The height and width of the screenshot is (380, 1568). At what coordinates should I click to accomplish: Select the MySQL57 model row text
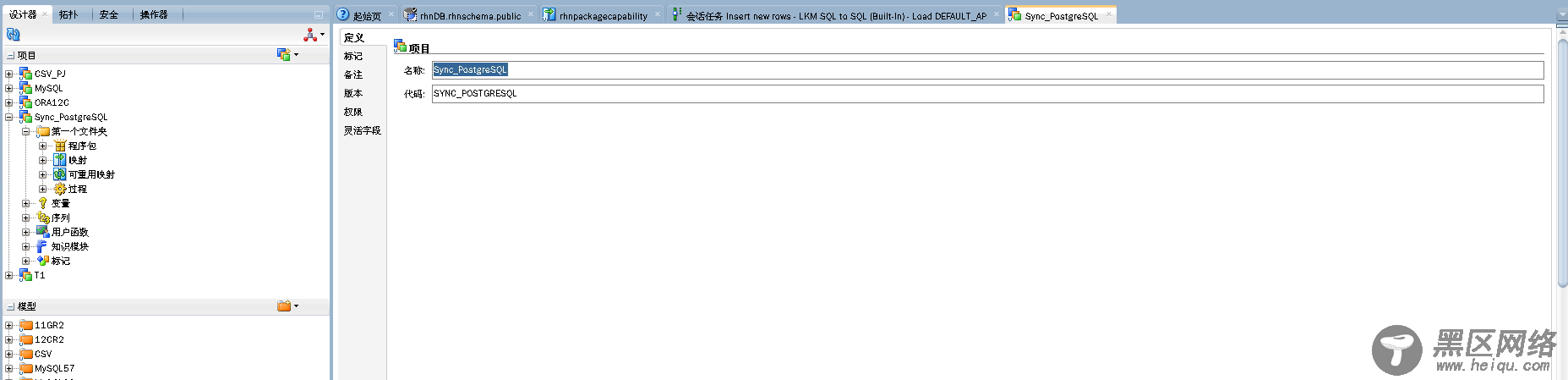click(54, 368)
